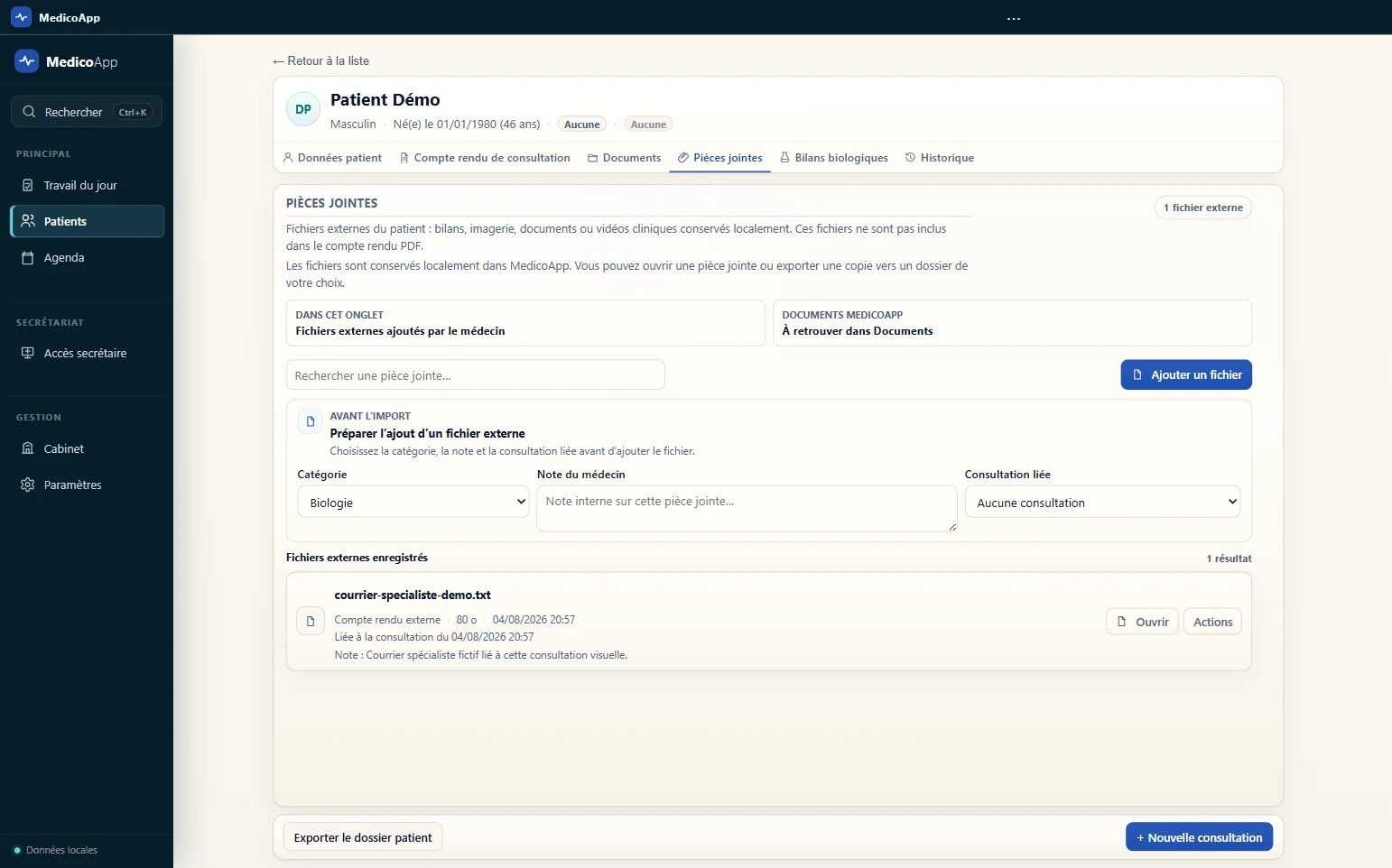This screenshot has width=1392, height=868.
Task: Click the Dans cet onglet info card
Action: [525, 323]
